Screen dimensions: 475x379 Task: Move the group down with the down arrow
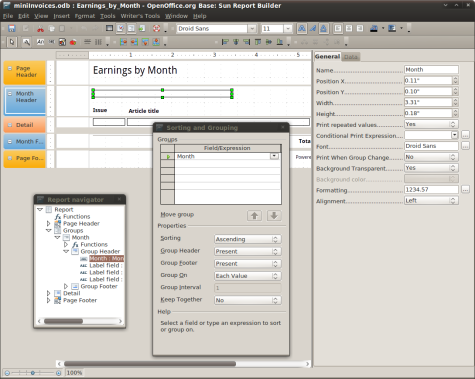click(274, 216)
